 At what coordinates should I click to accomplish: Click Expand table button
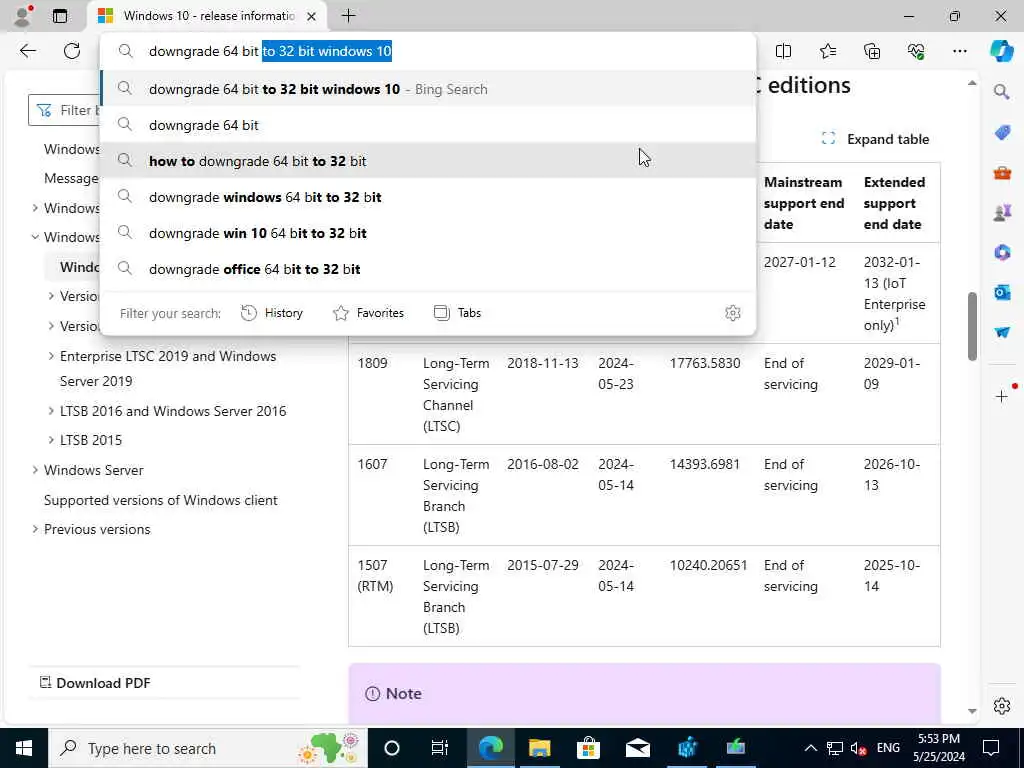pos(875,139)
